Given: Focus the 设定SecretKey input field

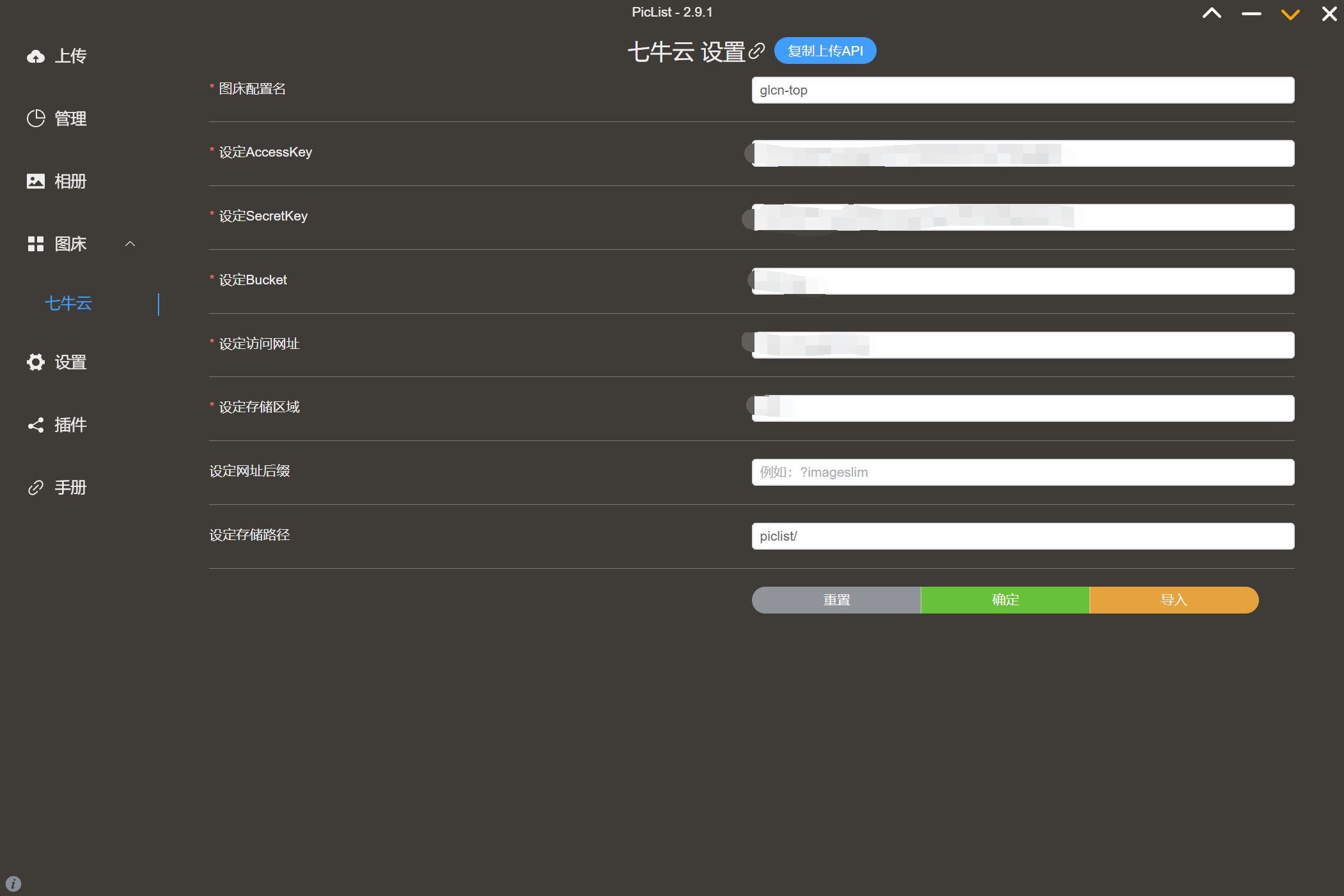Looking at the screenshot, I should (x=1023, y=217).
